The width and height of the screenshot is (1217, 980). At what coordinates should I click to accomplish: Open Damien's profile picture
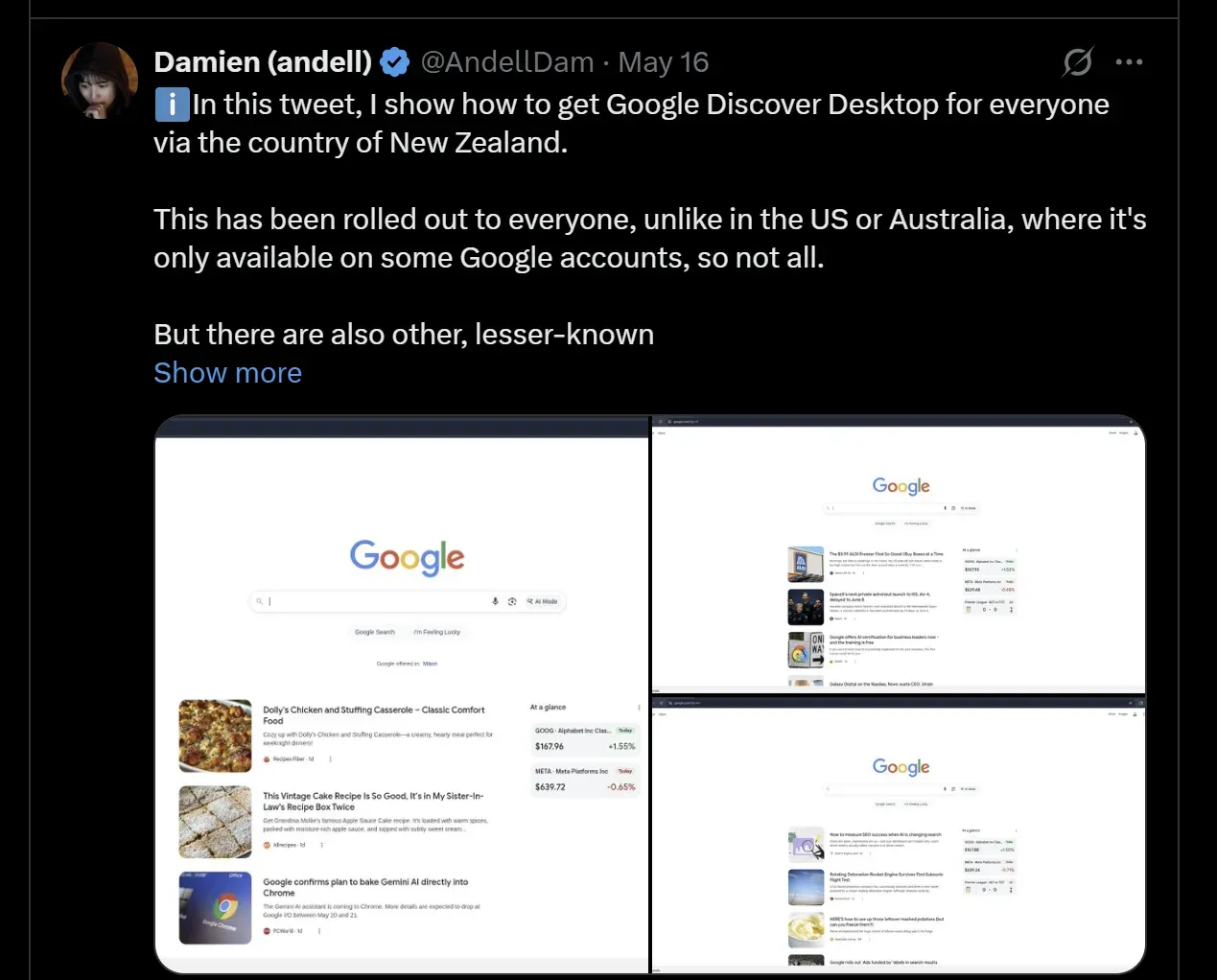(x=100, y=81)
